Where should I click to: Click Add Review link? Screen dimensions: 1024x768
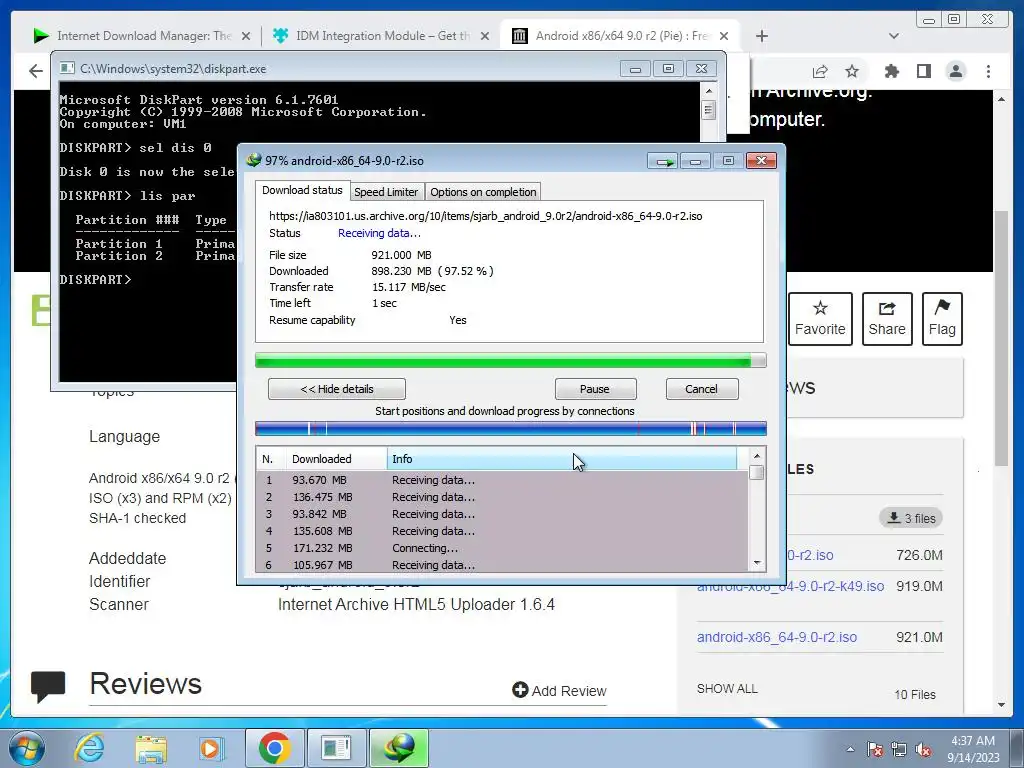point(560,691)
